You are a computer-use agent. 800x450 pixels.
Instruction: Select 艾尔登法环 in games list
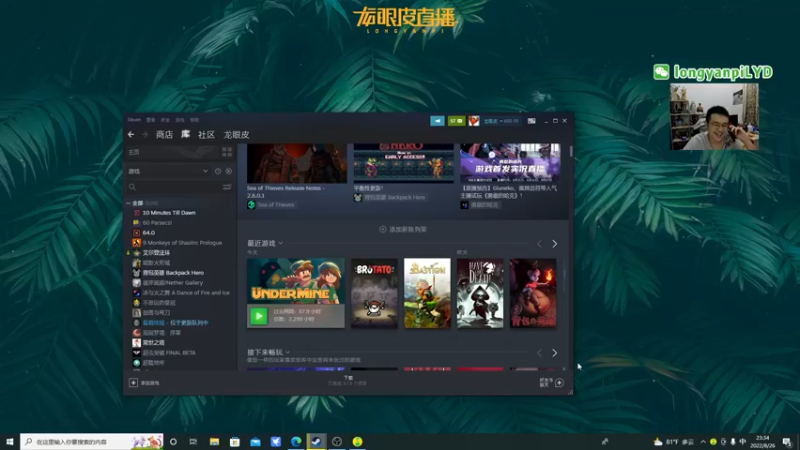156,253
